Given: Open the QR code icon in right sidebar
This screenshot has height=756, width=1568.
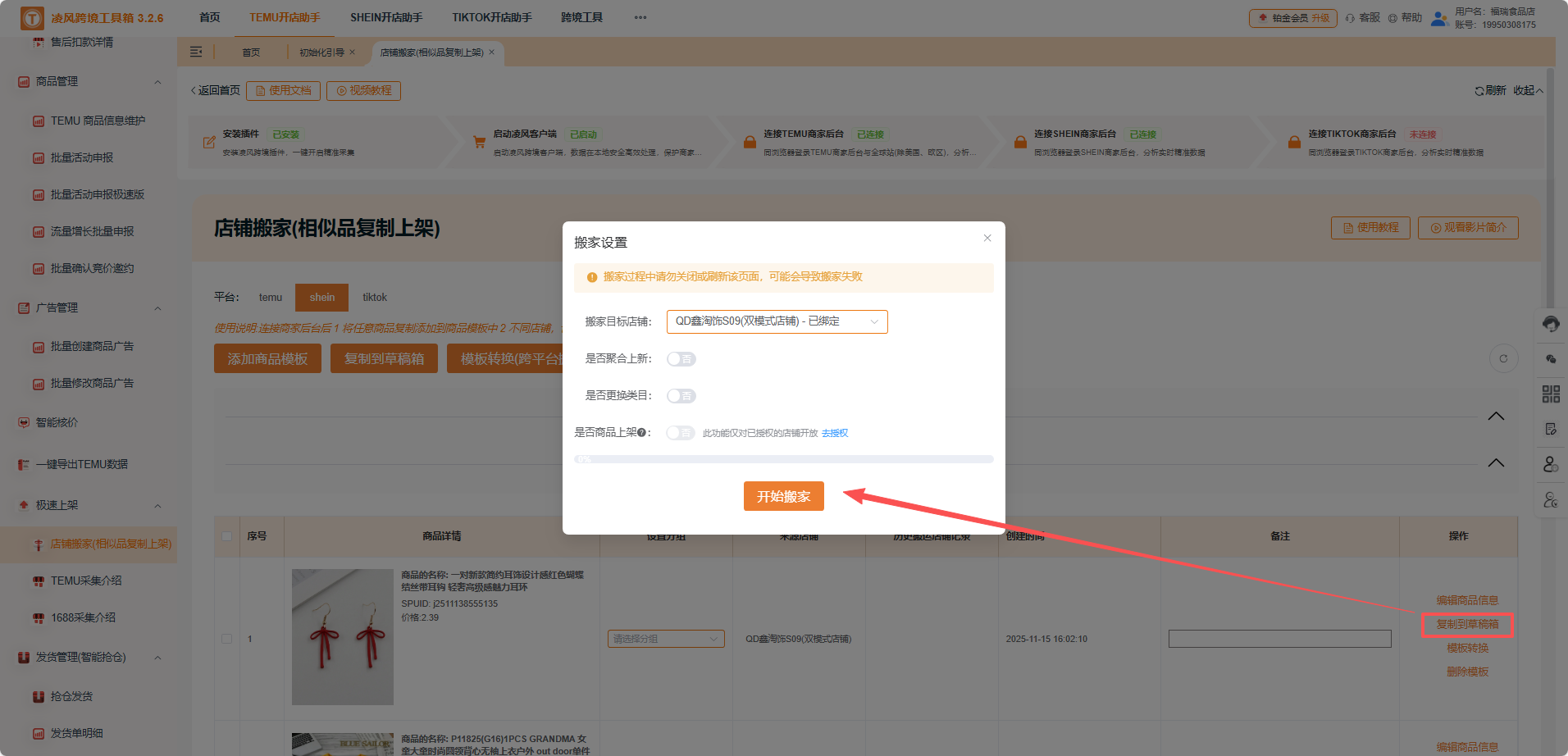Looking at the screenshot, I should pos(1551,394).
